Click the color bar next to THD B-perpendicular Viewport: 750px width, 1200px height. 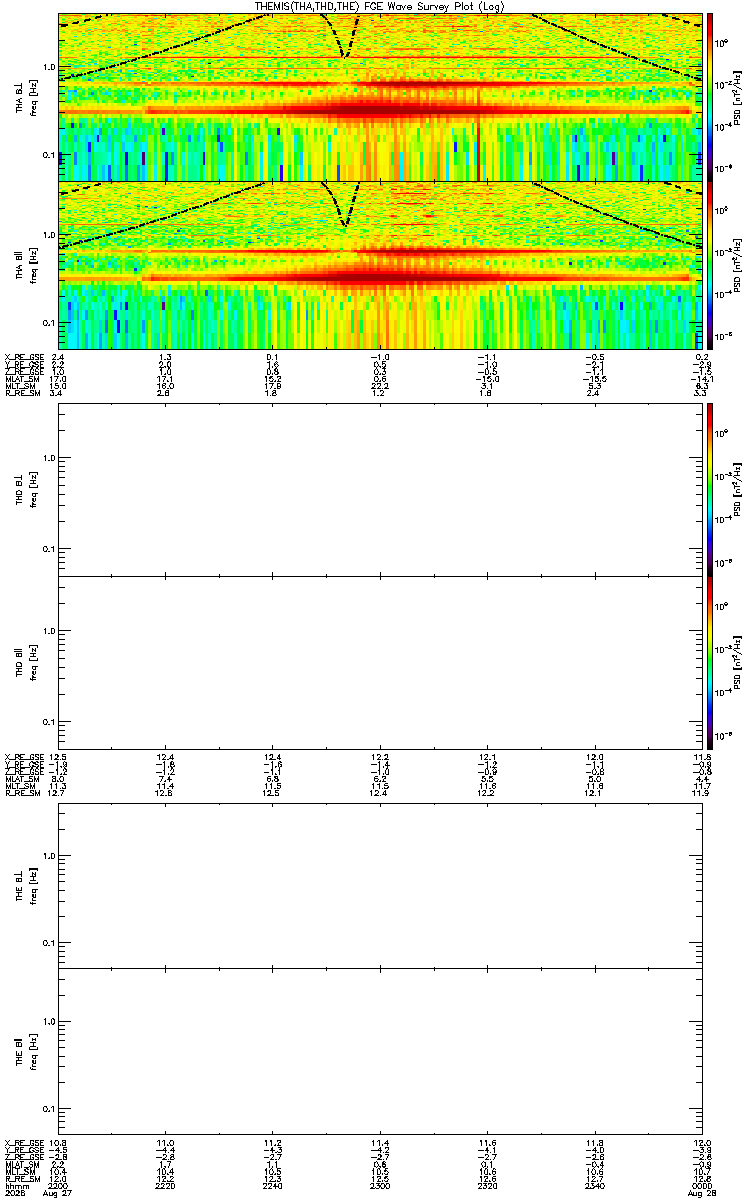click(x=710, y=489)
